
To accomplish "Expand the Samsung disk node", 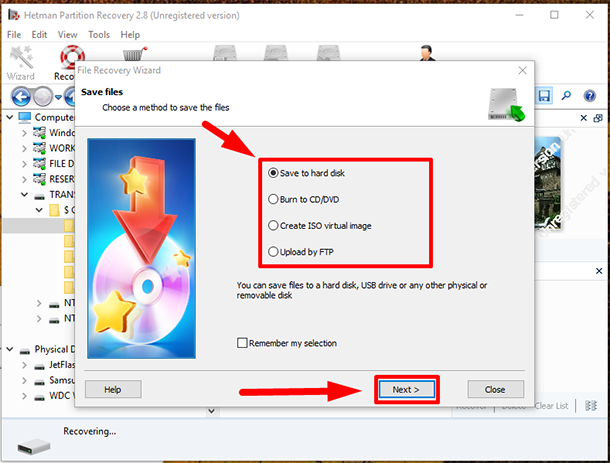I will tap(24, 381).
